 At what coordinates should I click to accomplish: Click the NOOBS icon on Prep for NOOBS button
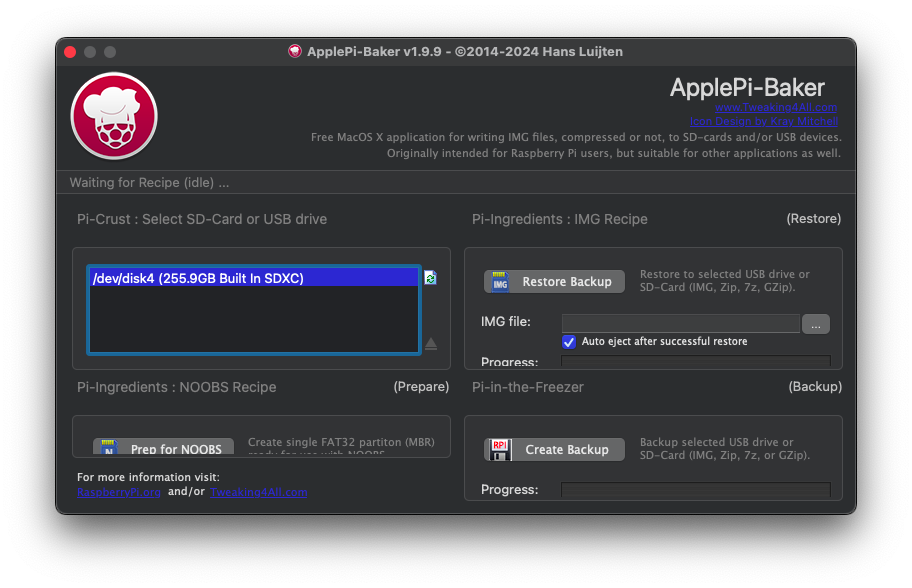[106, 447]
